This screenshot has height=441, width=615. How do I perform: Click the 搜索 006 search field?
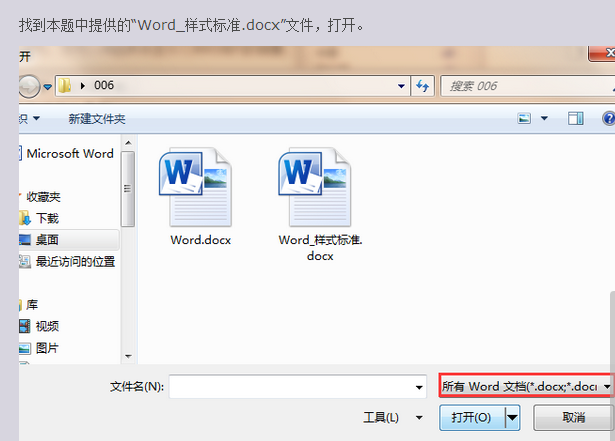tap(527, 86)
